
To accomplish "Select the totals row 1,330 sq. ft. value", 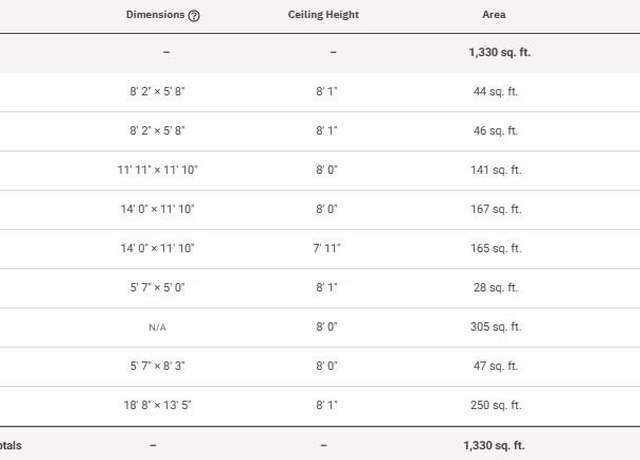I will coord(494,445).
